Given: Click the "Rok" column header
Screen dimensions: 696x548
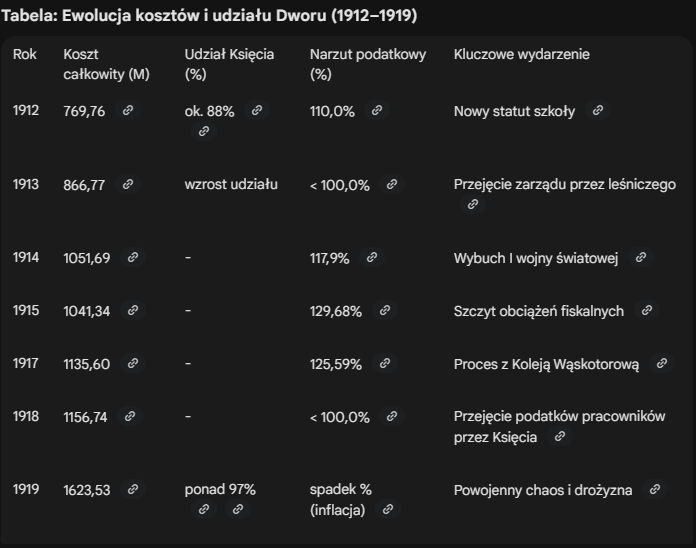Looking at the screenshot, I should tap(24, 54).
